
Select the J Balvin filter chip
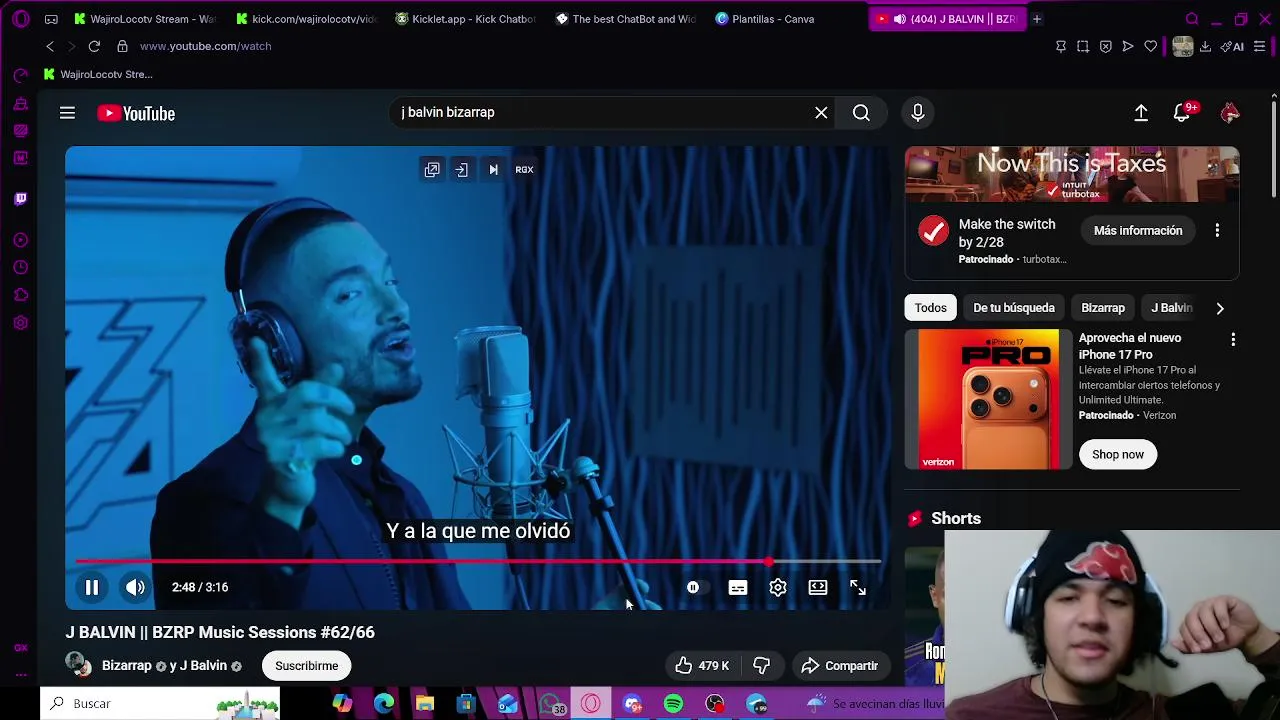pyautogui.click(x=1171, y=308)
